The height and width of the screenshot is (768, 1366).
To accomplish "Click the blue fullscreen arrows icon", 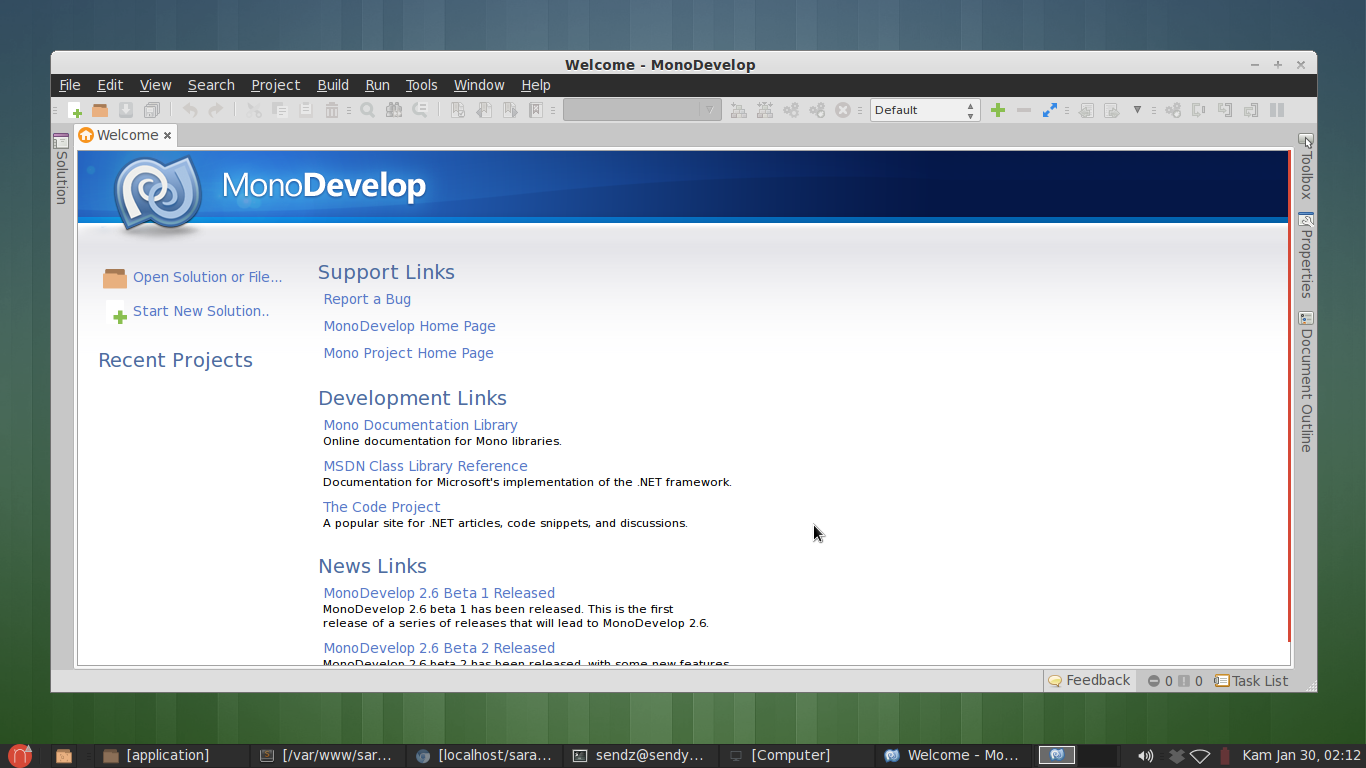I will coord(1049,110).
